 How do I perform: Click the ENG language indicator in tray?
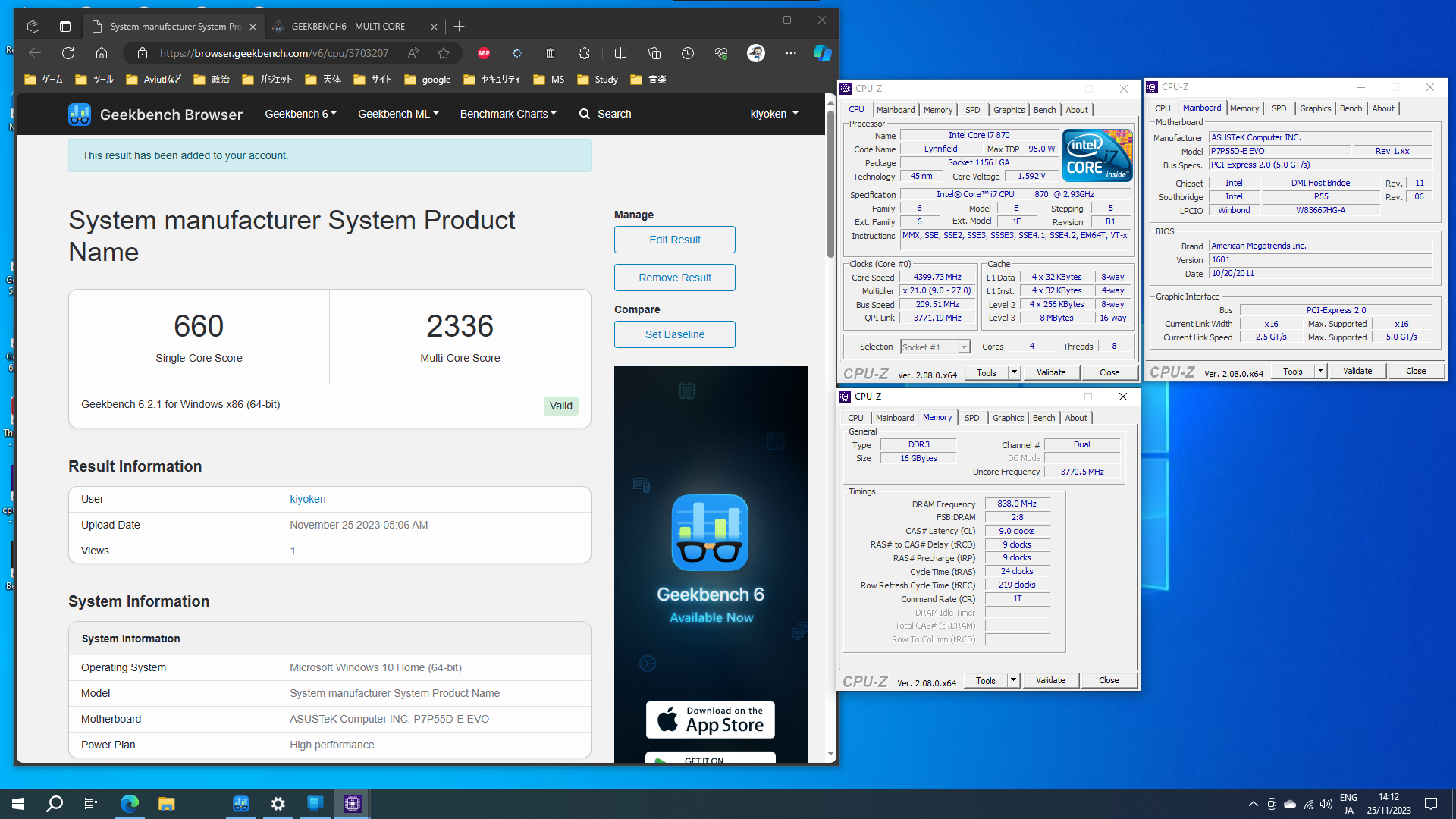coord(1348,798)
